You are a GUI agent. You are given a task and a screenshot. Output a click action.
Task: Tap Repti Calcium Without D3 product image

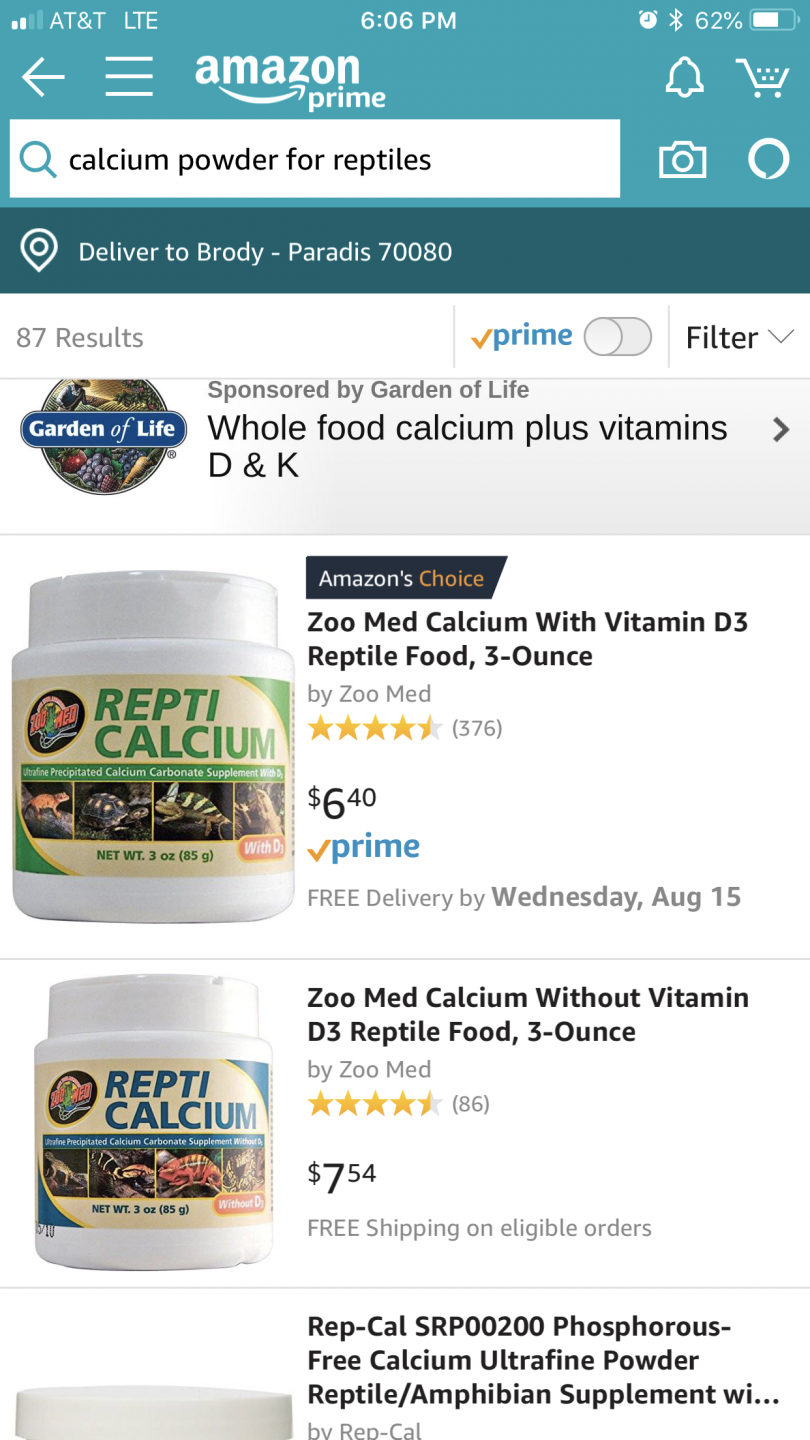coord(152,1122)
